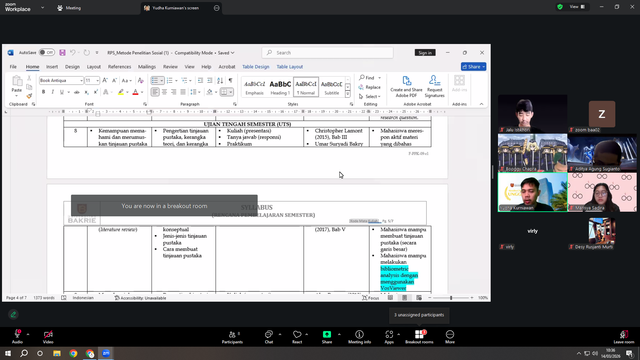Screen dimensions: 640x360
Task: Click the Redo arrow in Word title bar
Action: (x=87, y=53)
